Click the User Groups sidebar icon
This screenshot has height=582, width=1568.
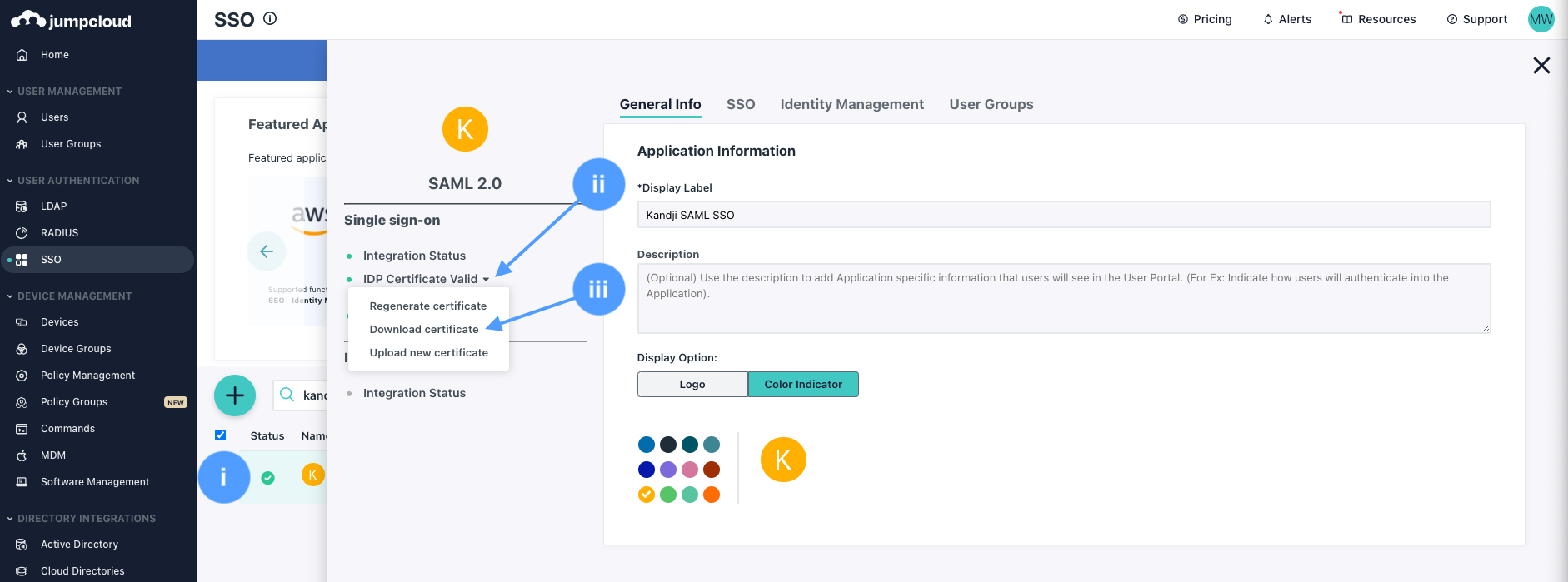pos(22,144)
